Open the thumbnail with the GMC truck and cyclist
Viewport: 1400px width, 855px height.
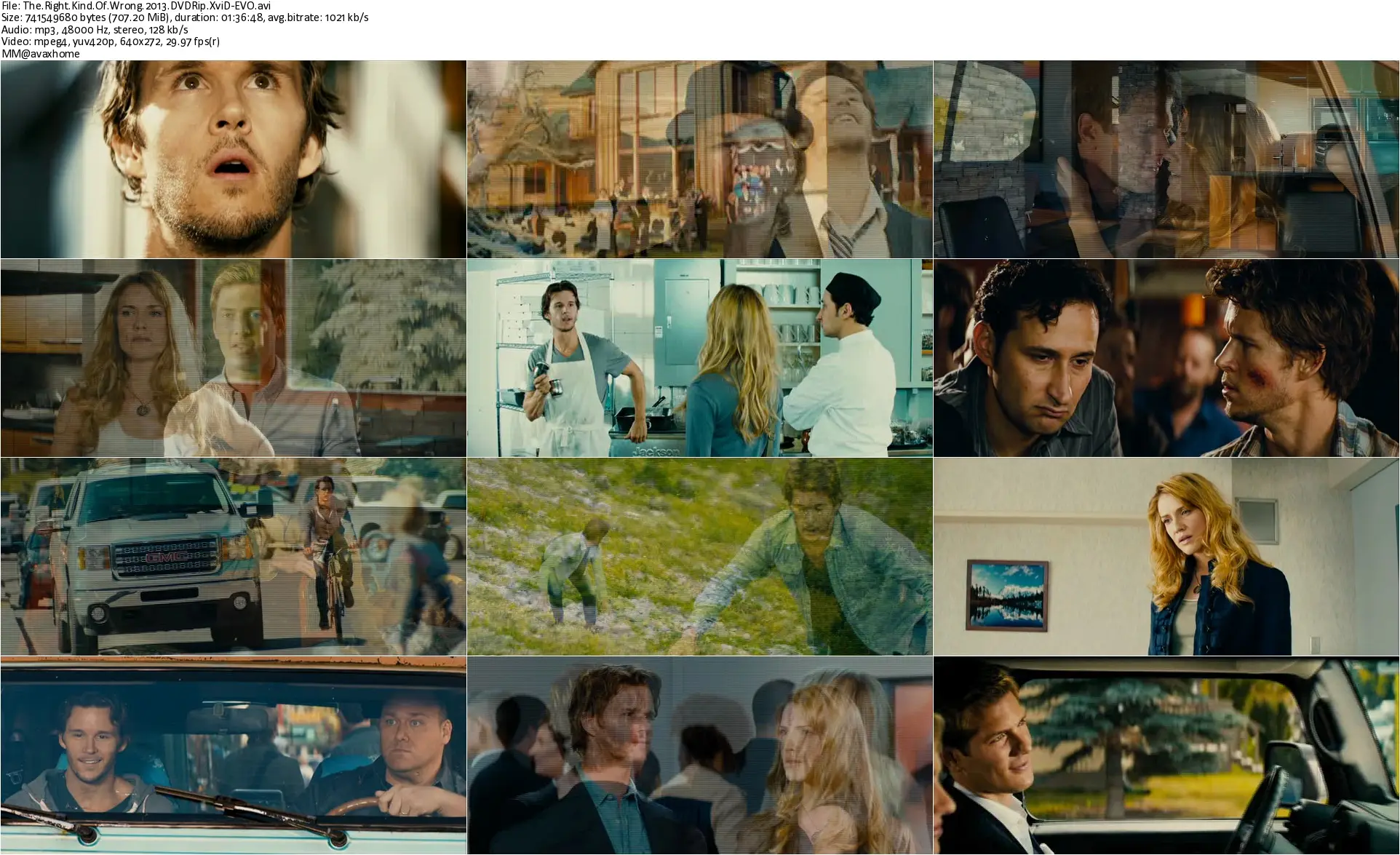[x=233, y=557]
